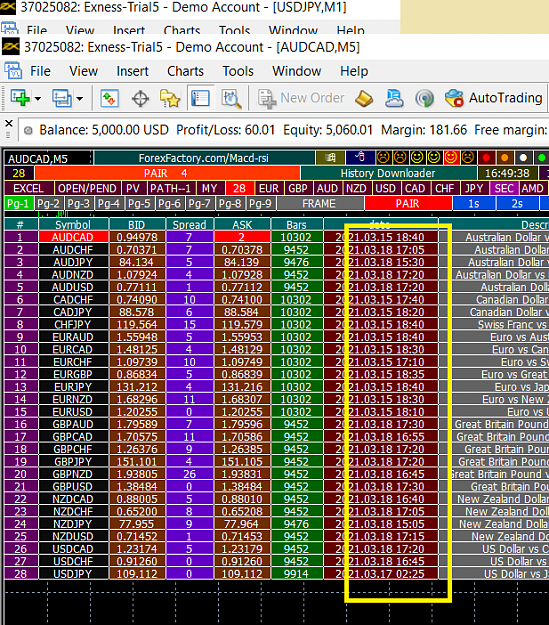549x625 pixels.
Task: Open MetaEditor gold diamond icon
Action: (364, 98)
